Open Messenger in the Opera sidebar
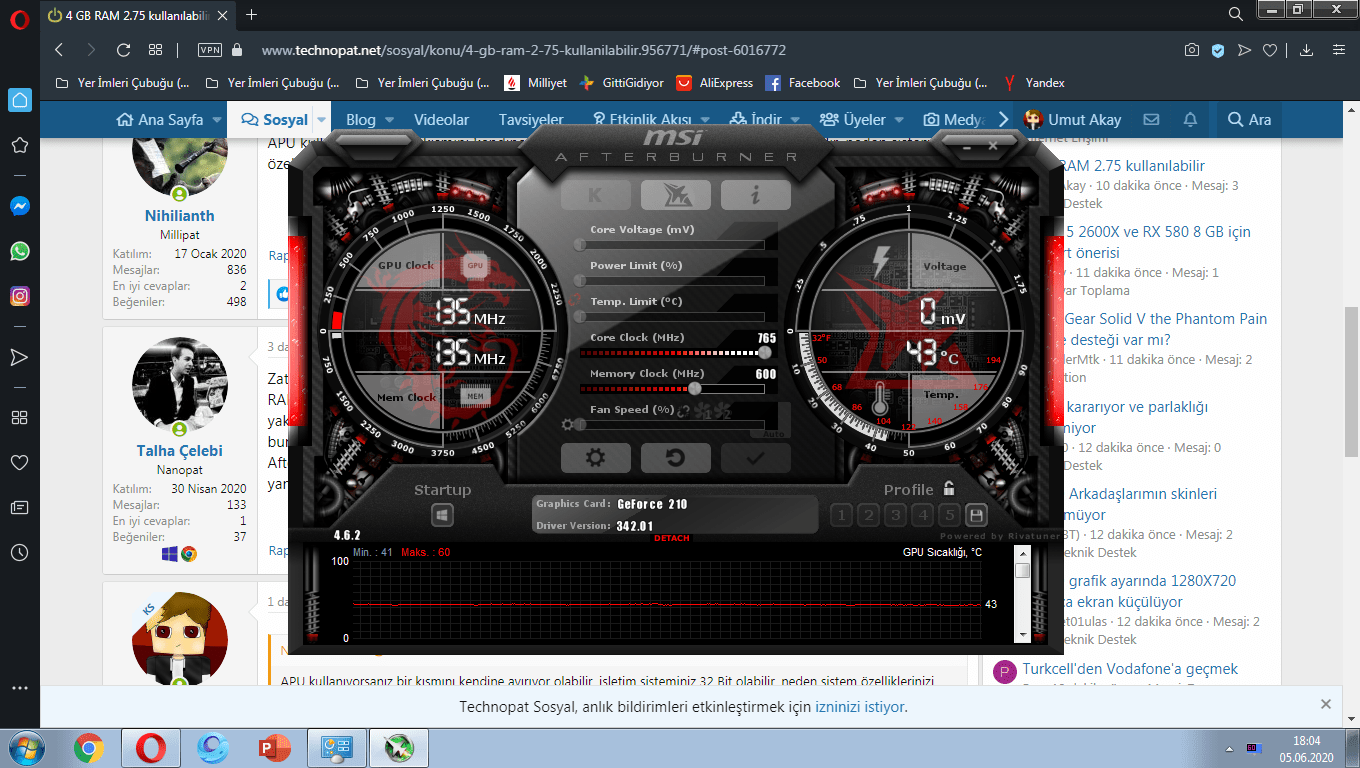Image resolution: width=1360 pixels, height=768 pixels. 19,206
